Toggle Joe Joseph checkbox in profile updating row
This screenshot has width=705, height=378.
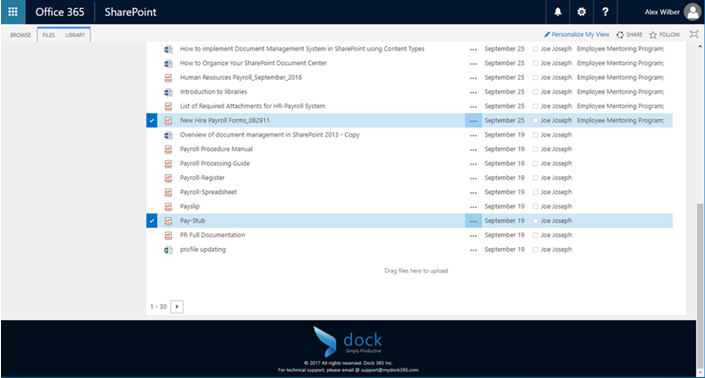coord(535,249)
